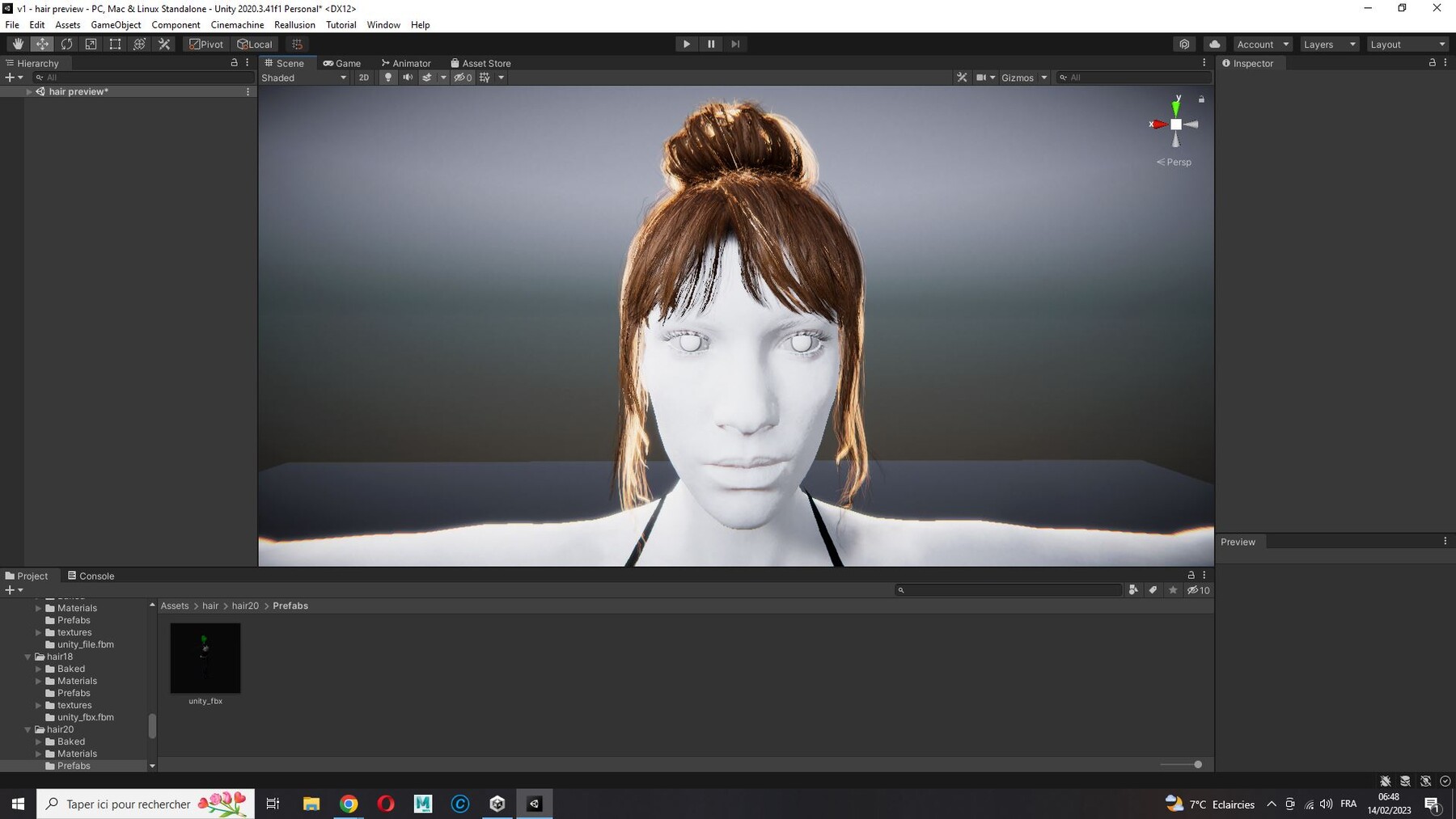
Task: Open the effects dropdown arrow
Action: point(443,78)
